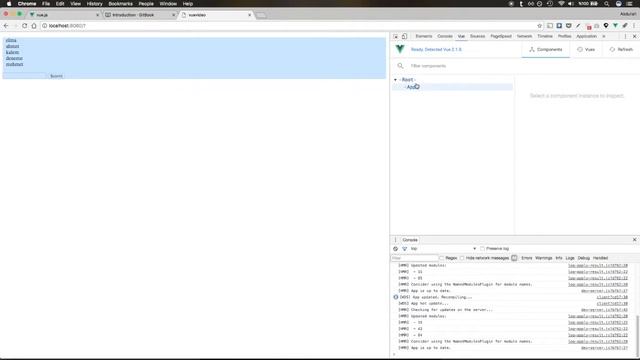
Task: Open Notification Center icon
Action: coord(629,4)
